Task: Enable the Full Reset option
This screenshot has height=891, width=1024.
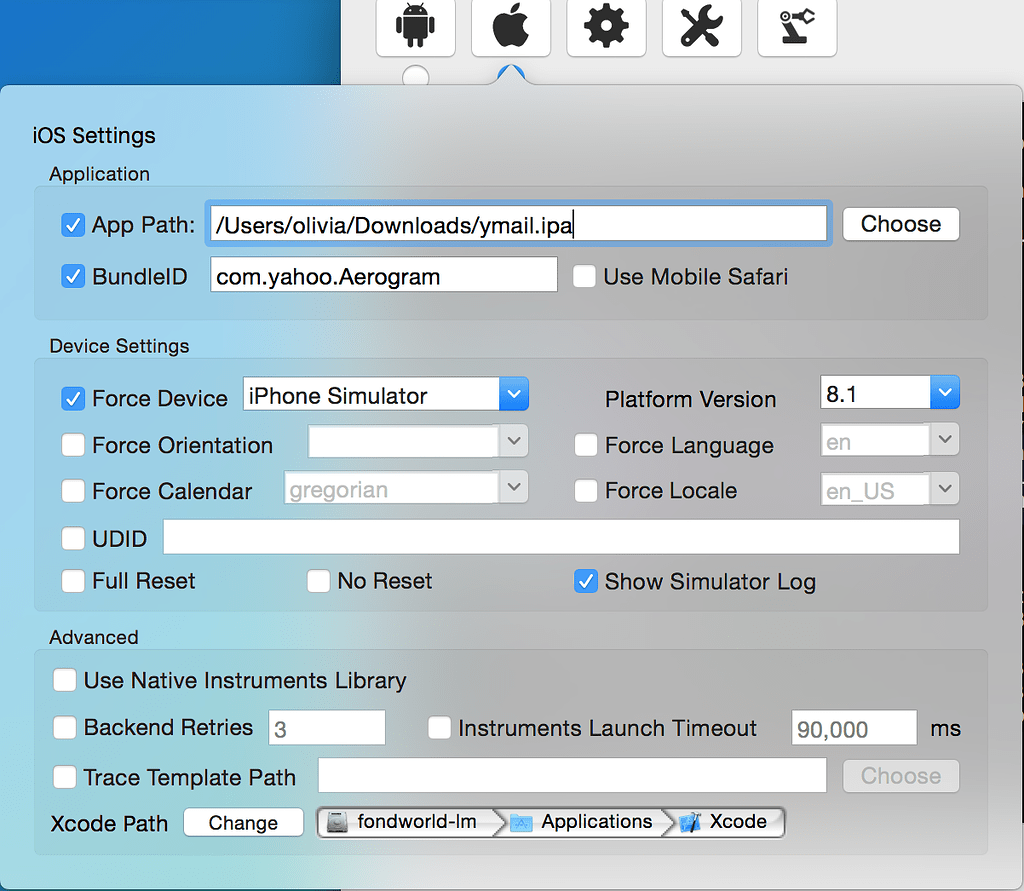Action: 73,581
